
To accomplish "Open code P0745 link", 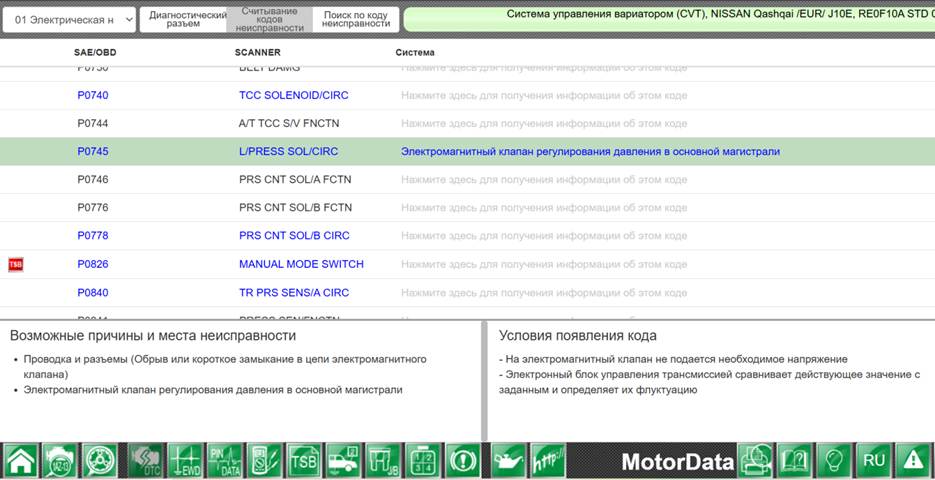I will (93, 151).
